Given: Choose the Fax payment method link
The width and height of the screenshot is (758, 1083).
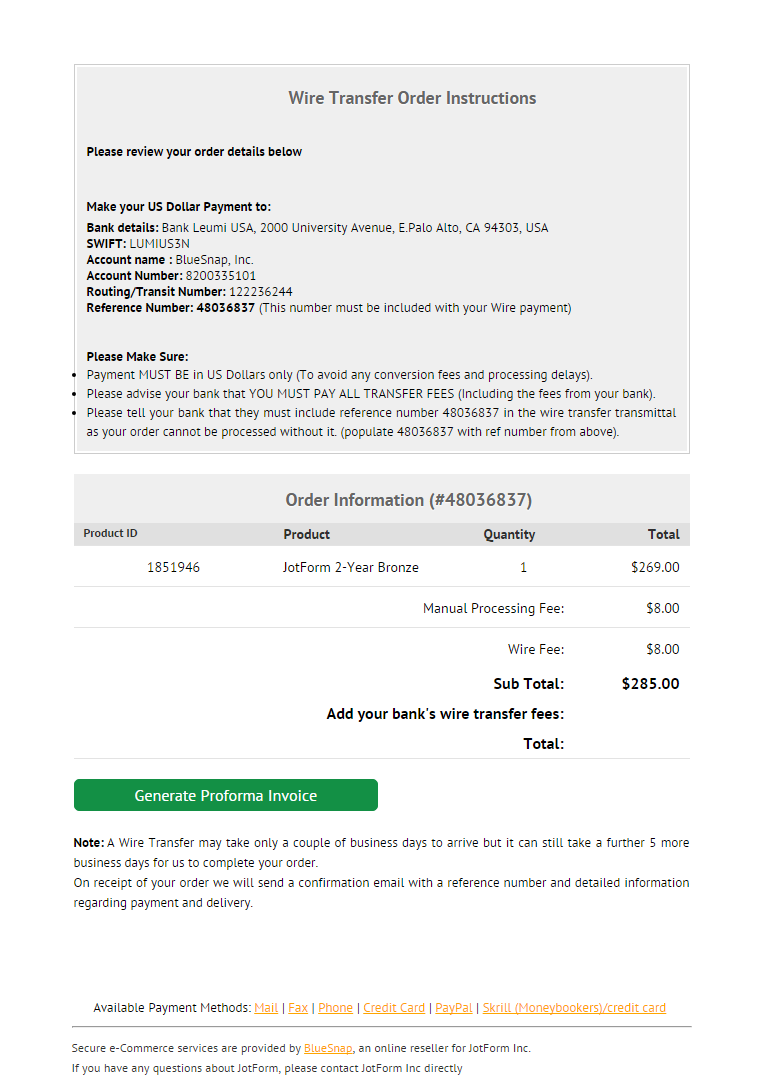Looking at the screenshot, I should (298, 1008).
